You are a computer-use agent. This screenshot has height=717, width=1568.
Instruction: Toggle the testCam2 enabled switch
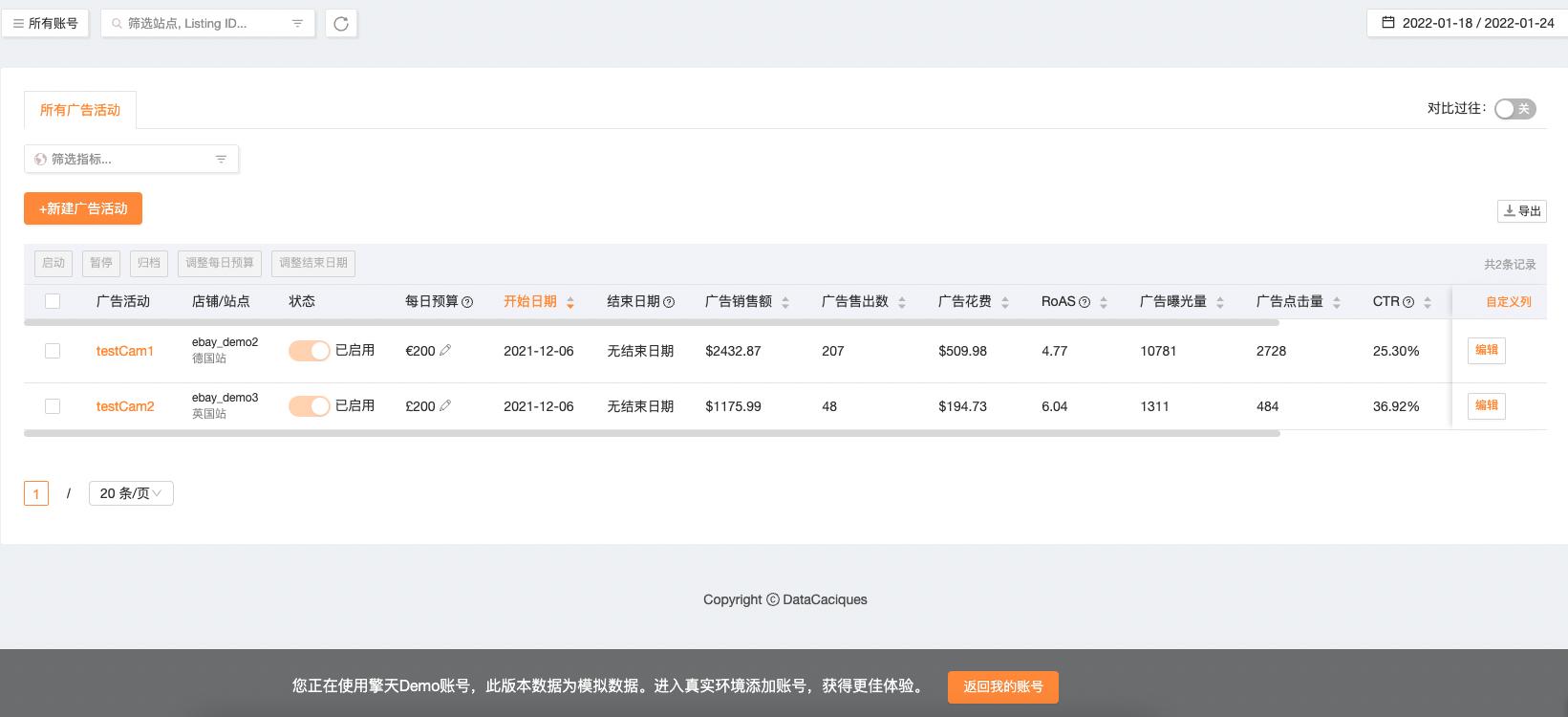309,406
